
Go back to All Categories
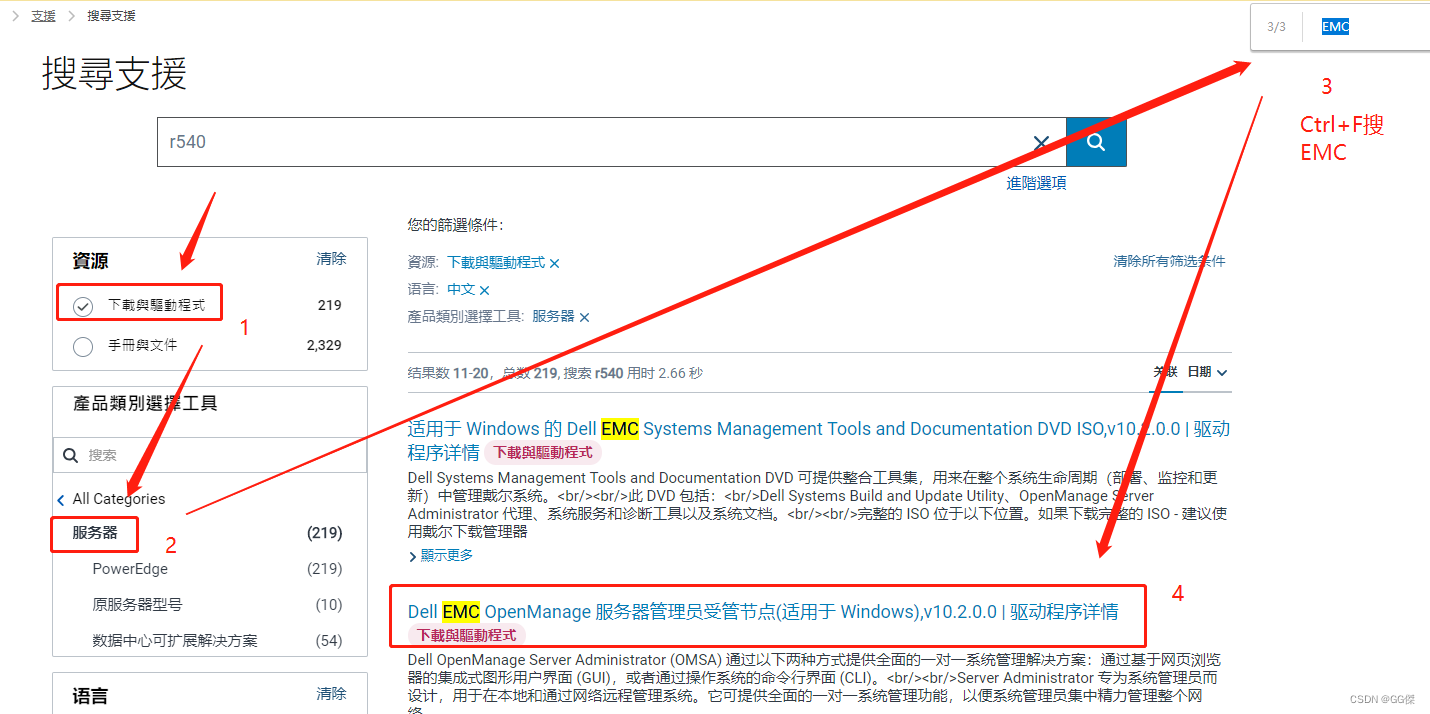tap(111, 499)
